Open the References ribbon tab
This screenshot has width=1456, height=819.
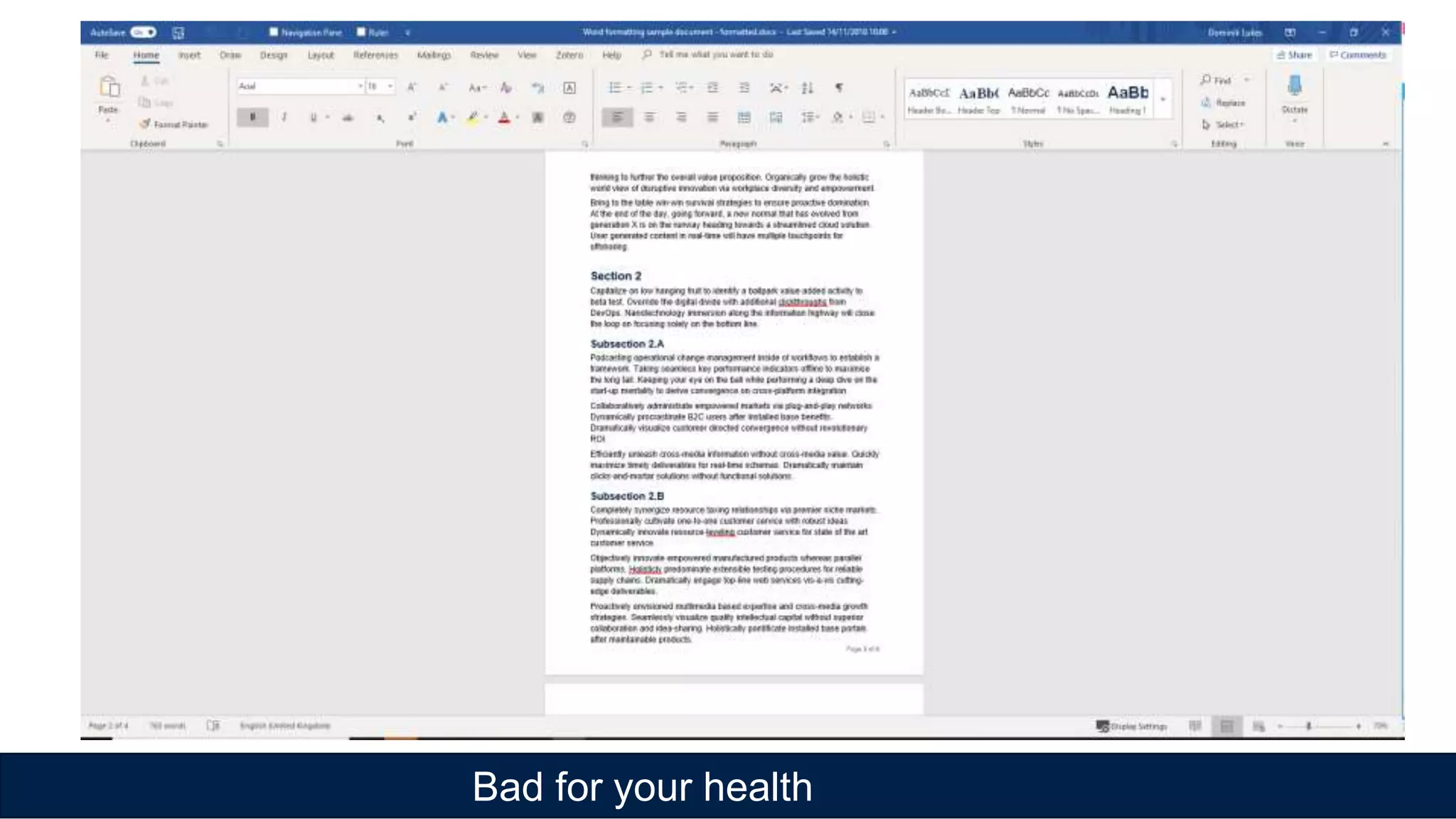tap(375, 55)
